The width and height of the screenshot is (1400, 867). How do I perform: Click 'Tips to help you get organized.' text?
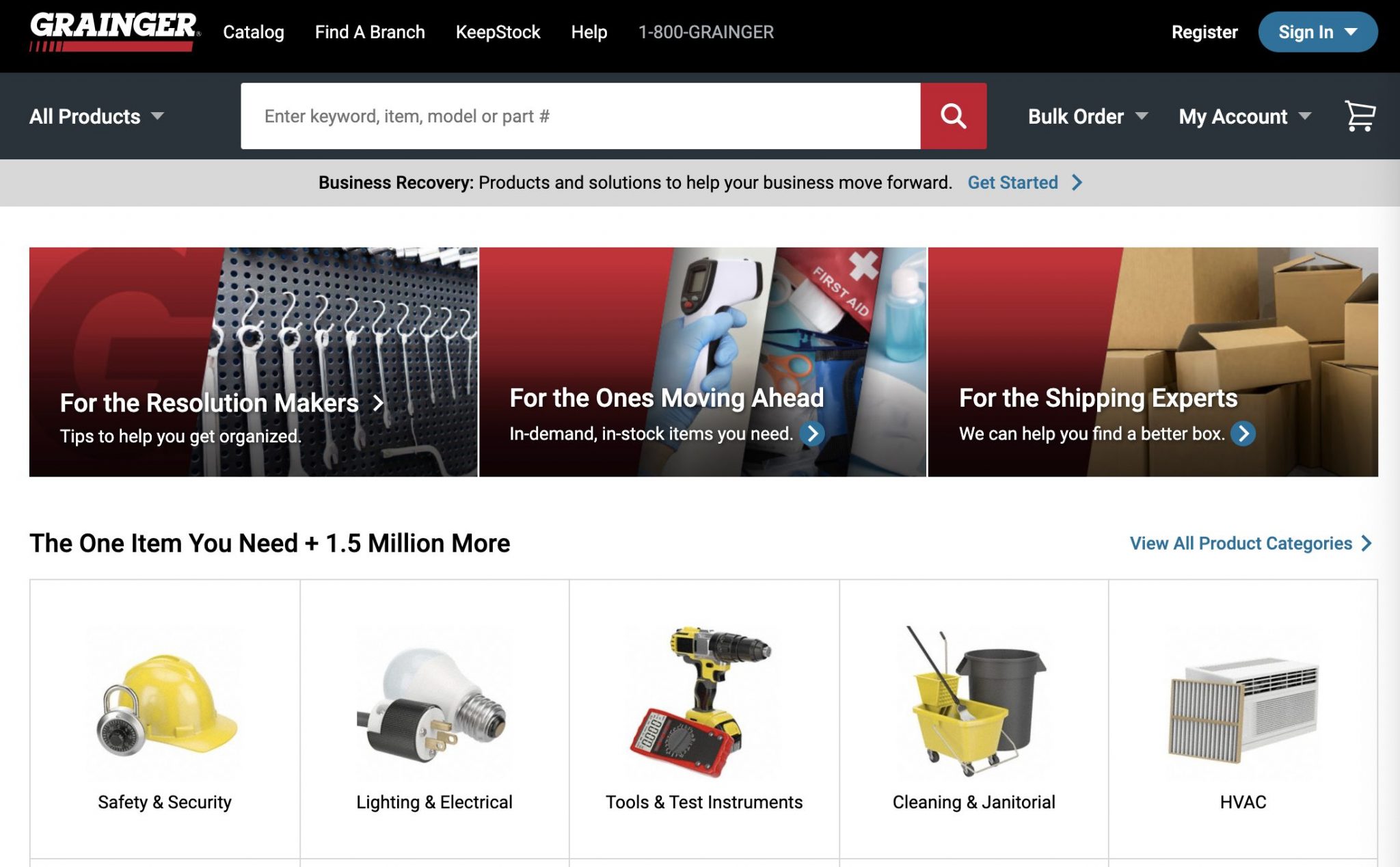(180, 436)
